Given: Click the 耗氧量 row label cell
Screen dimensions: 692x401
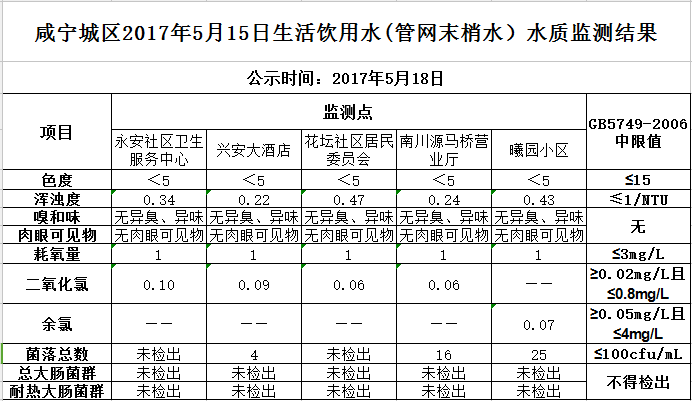Looking at the screenshot, I should coord(57,254).
